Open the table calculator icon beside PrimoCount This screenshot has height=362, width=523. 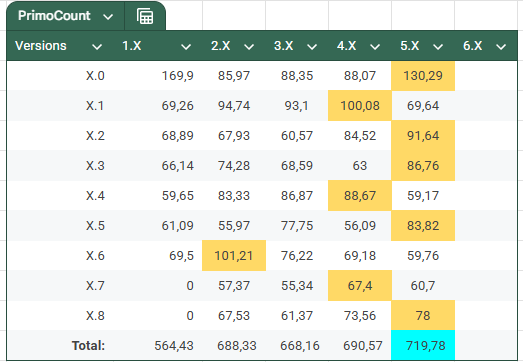click(x=145, y=16)
